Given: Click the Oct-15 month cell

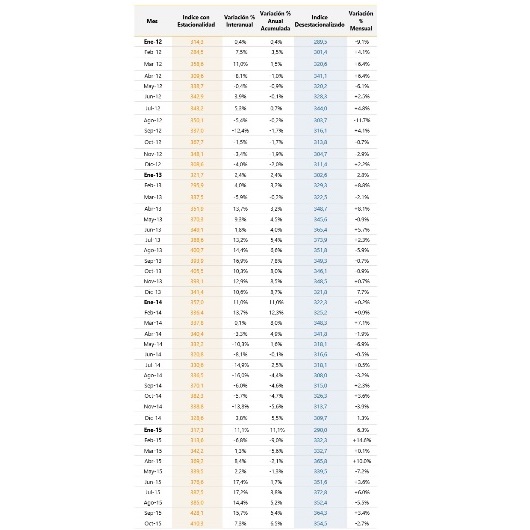Looking at the screenshot, I should pos(153,524).
